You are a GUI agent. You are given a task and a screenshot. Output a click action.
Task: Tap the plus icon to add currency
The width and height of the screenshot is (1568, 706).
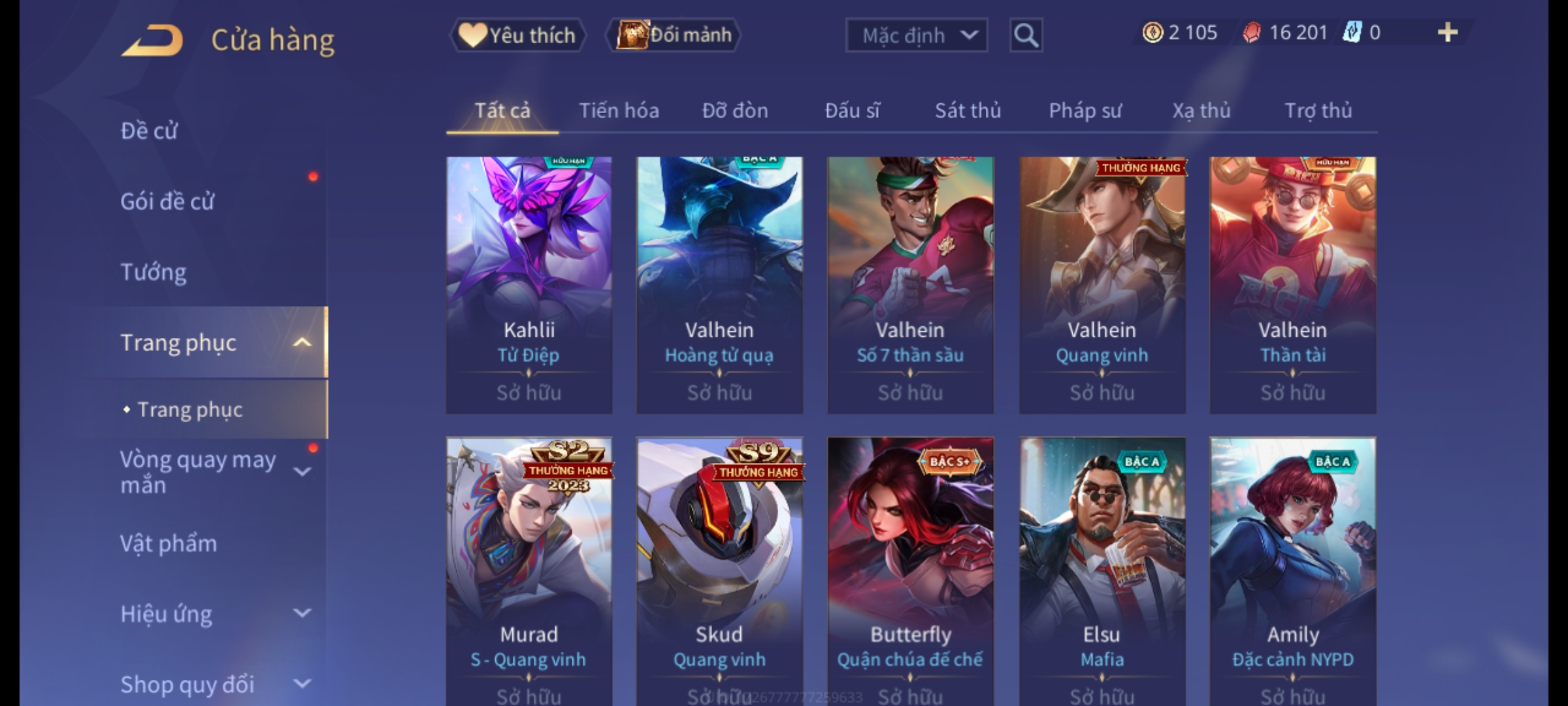[1448, 33]
